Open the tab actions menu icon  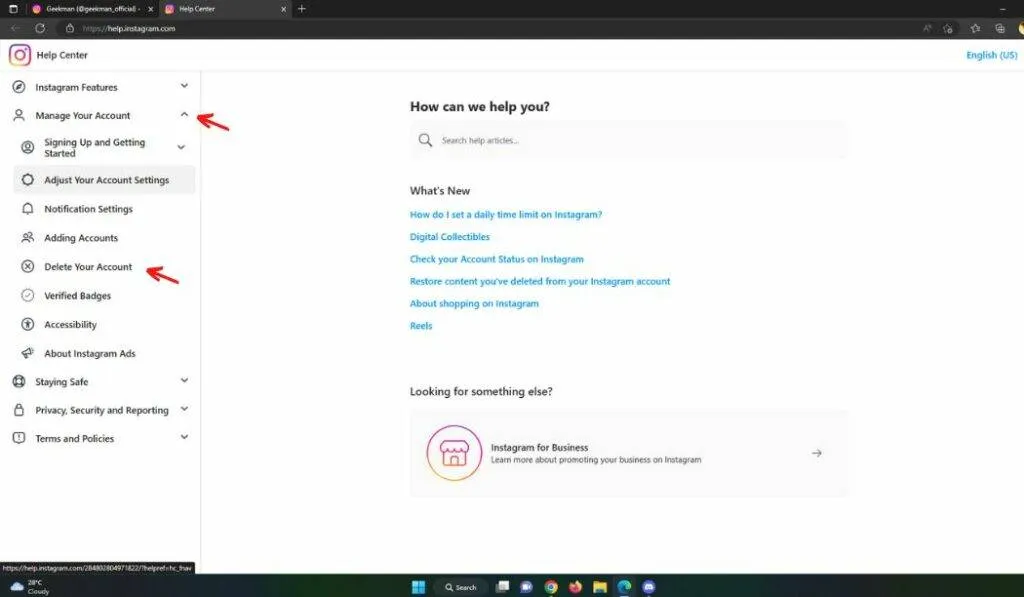pos(13,9)
